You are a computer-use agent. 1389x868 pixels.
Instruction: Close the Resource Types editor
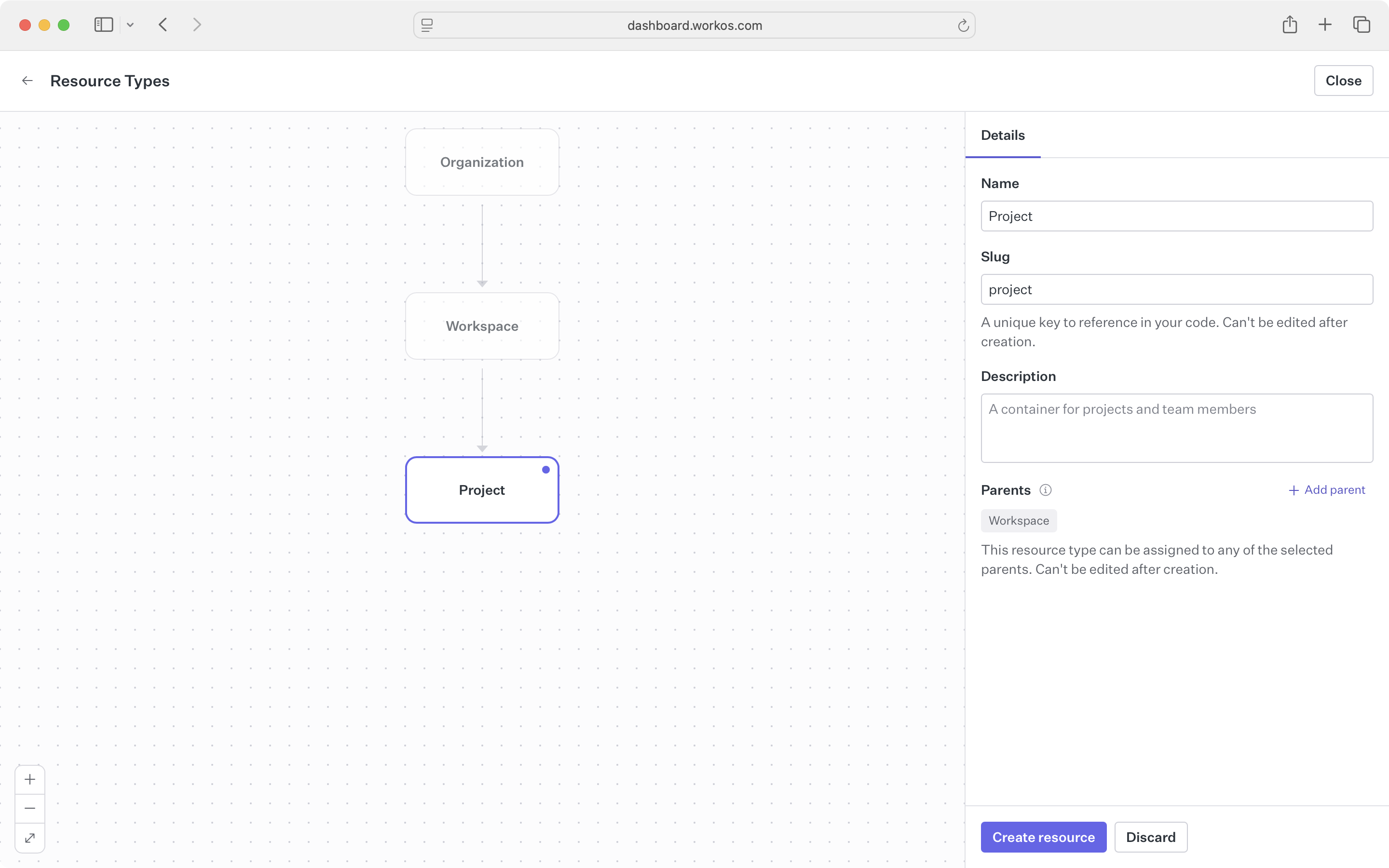(x=1343, y=81)
